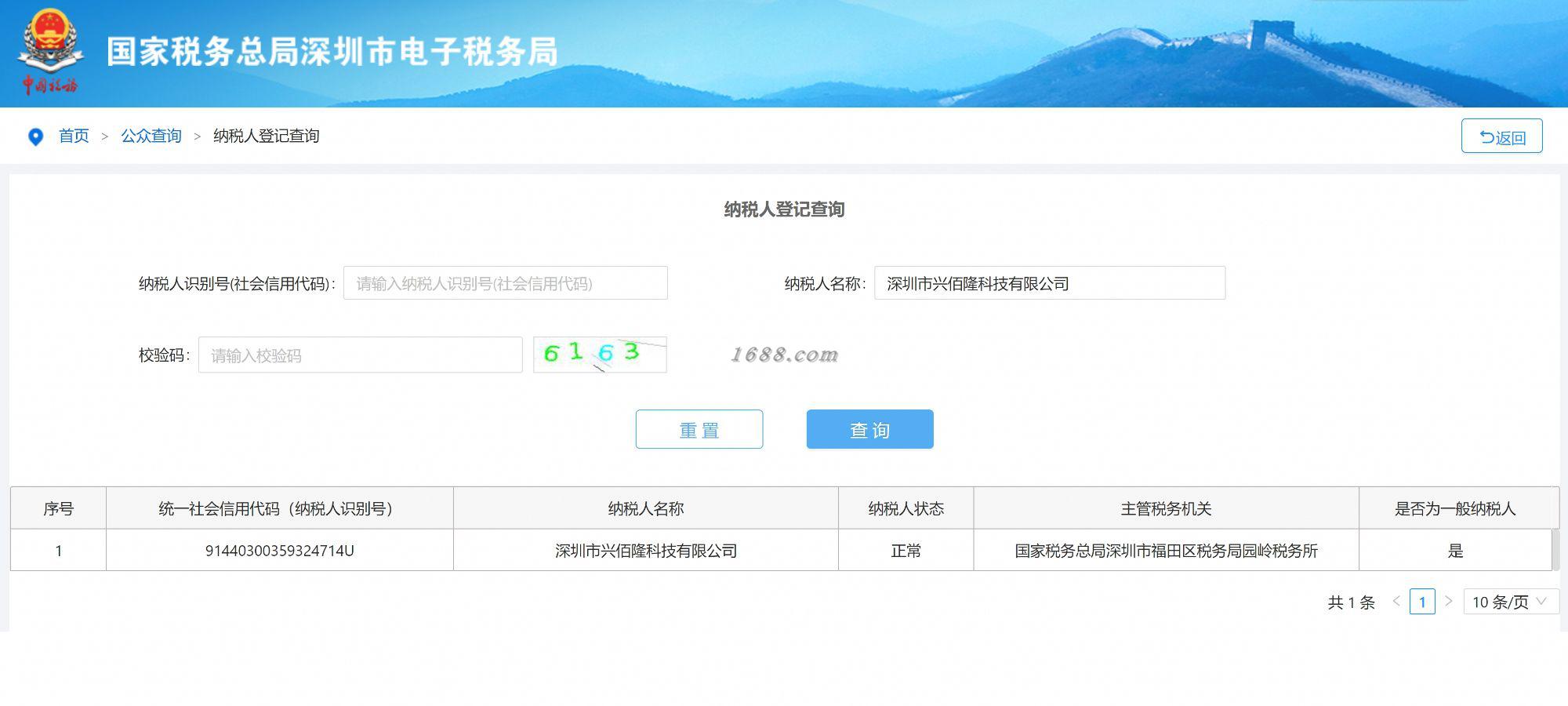The image size is (1568, 706).
Task: Click 纳税人登记查询 breadcrumb text
Action: (267, 136)
